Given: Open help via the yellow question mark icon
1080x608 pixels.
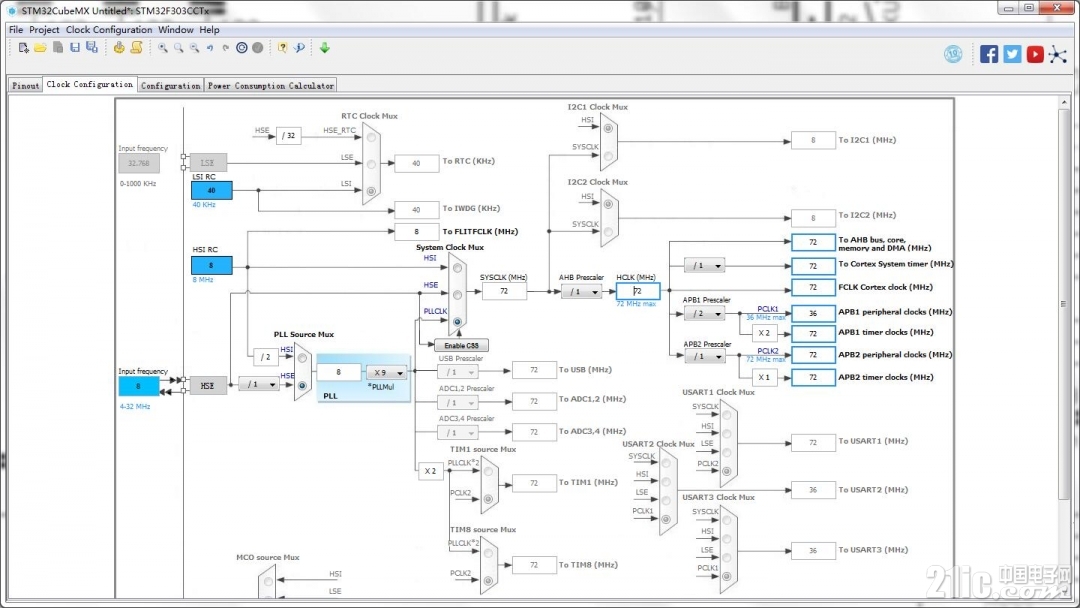Looking at the screenshot, I should [x=282, y=48].
